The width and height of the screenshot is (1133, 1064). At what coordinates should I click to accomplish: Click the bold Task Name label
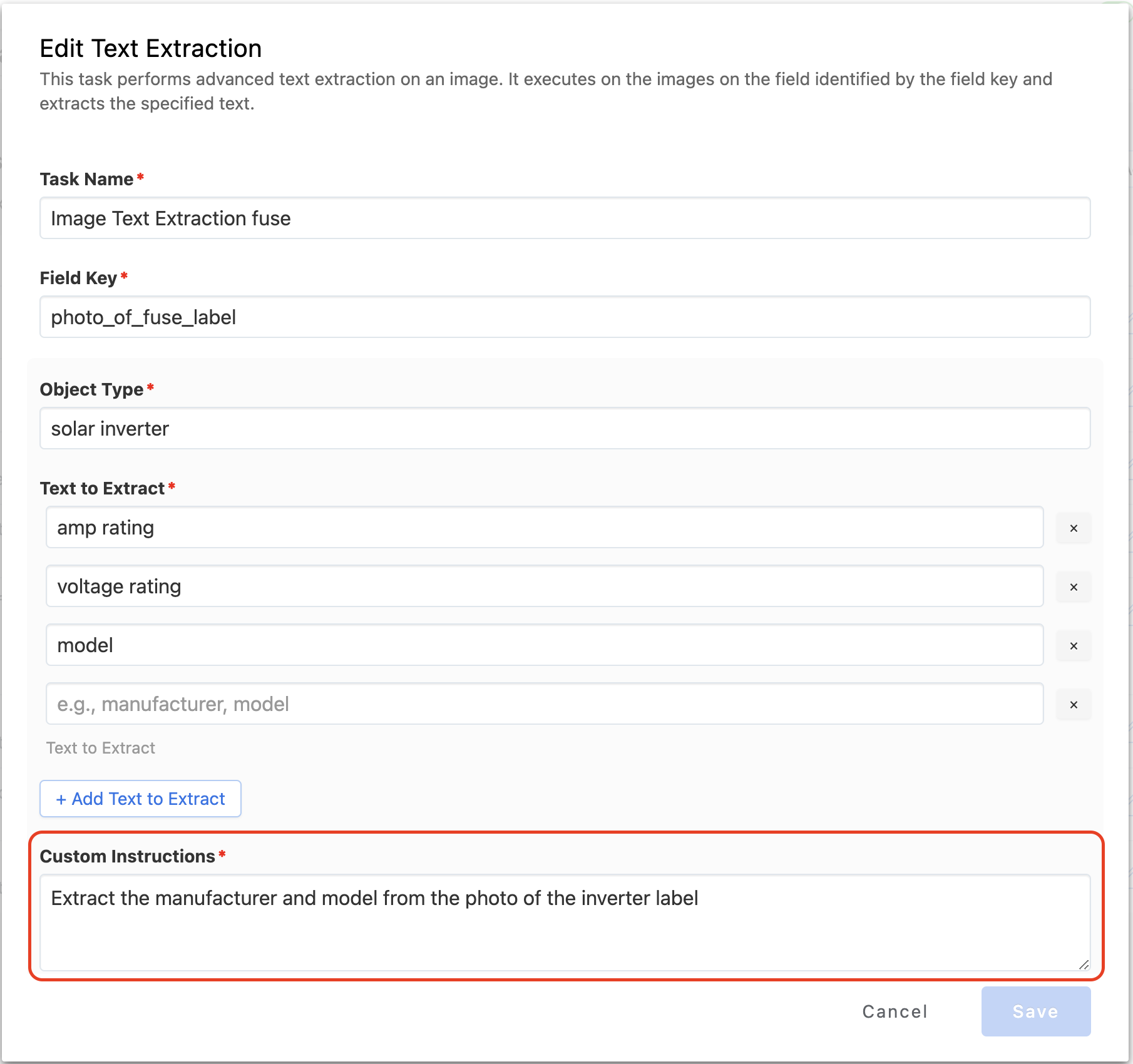(86, 180)
